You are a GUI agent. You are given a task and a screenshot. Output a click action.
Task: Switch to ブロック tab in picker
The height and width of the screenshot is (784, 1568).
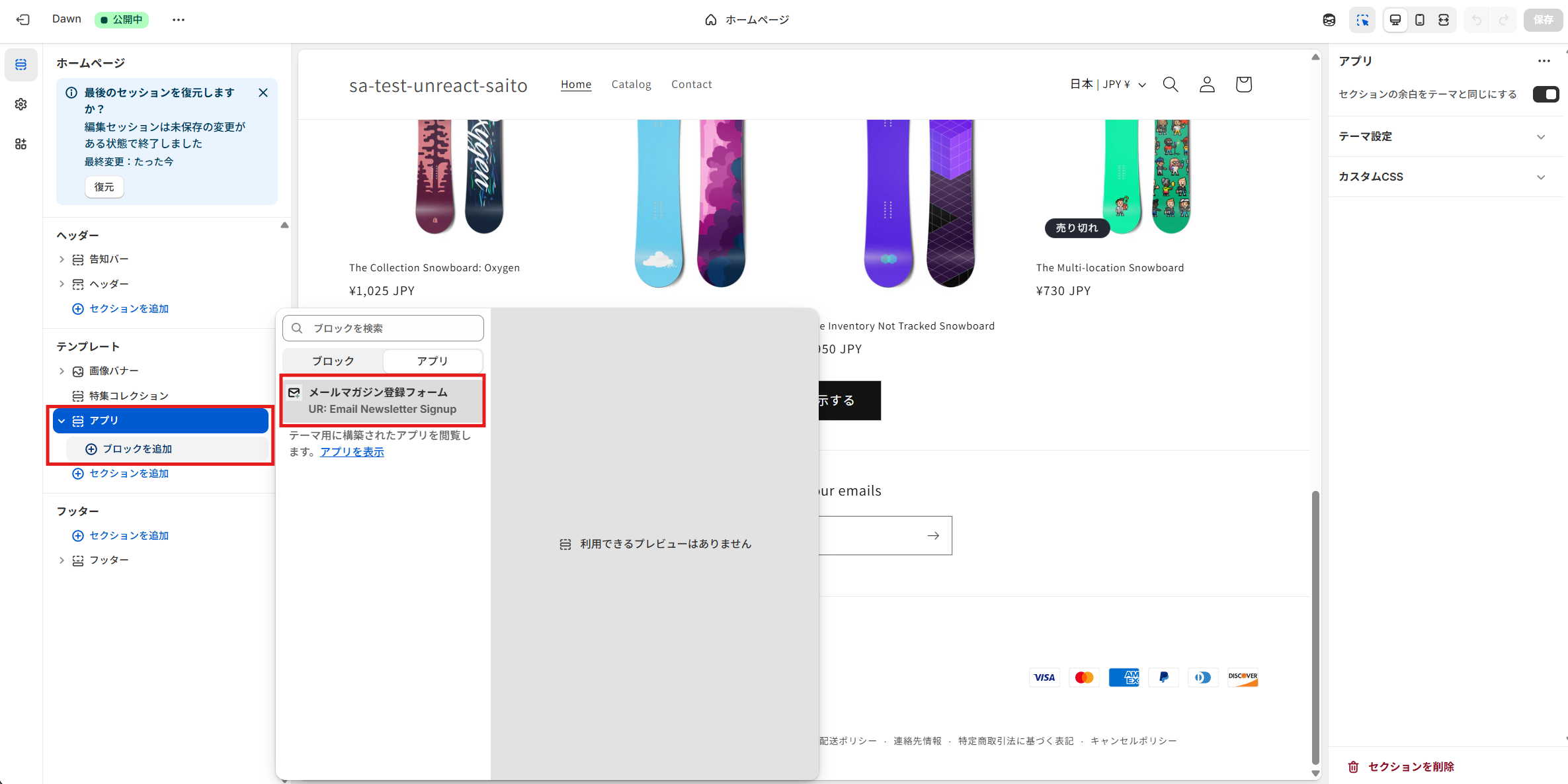(333, 361)
